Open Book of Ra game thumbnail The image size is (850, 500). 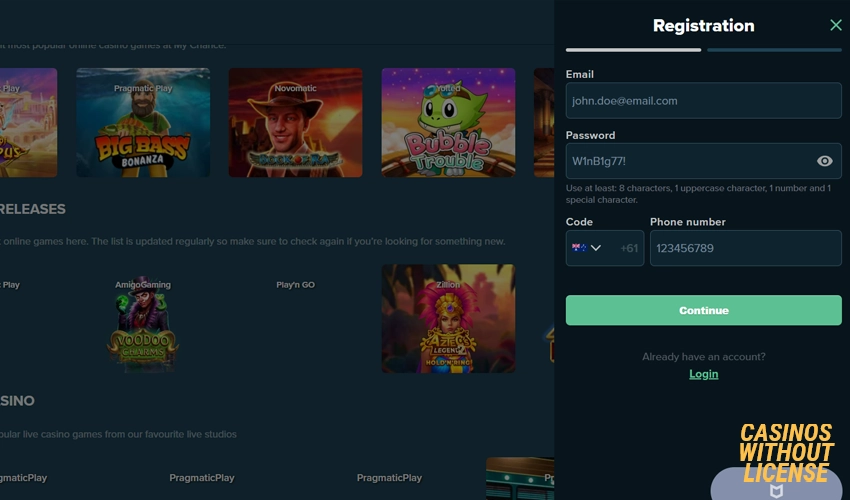click(295, 123)
